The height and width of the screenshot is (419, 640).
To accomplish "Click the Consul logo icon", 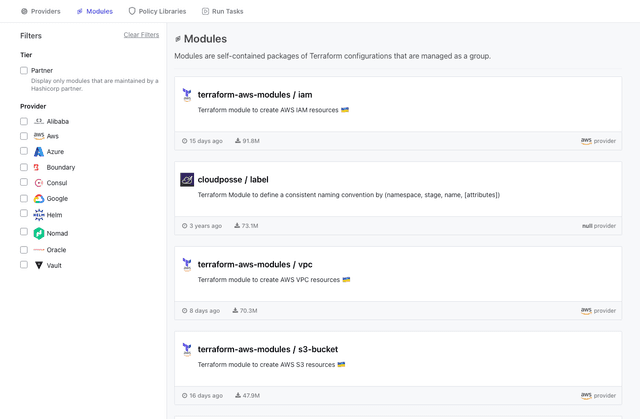I will (x=39, y=183).
